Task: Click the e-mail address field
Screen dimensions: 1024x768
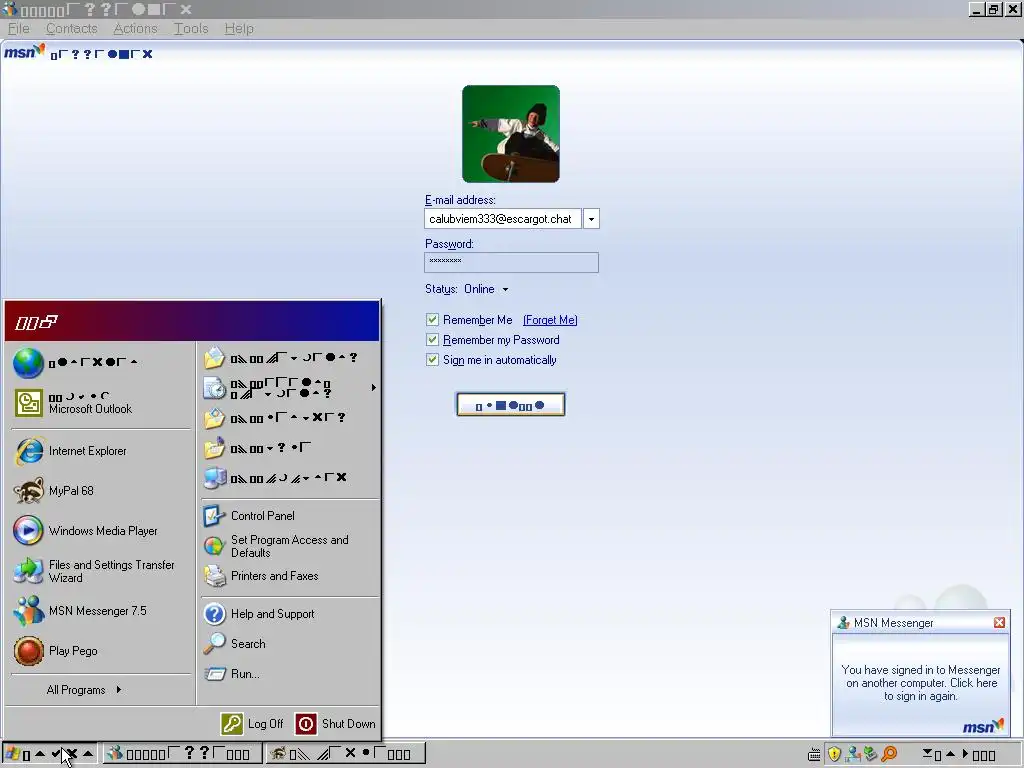Action: (503, 219)
